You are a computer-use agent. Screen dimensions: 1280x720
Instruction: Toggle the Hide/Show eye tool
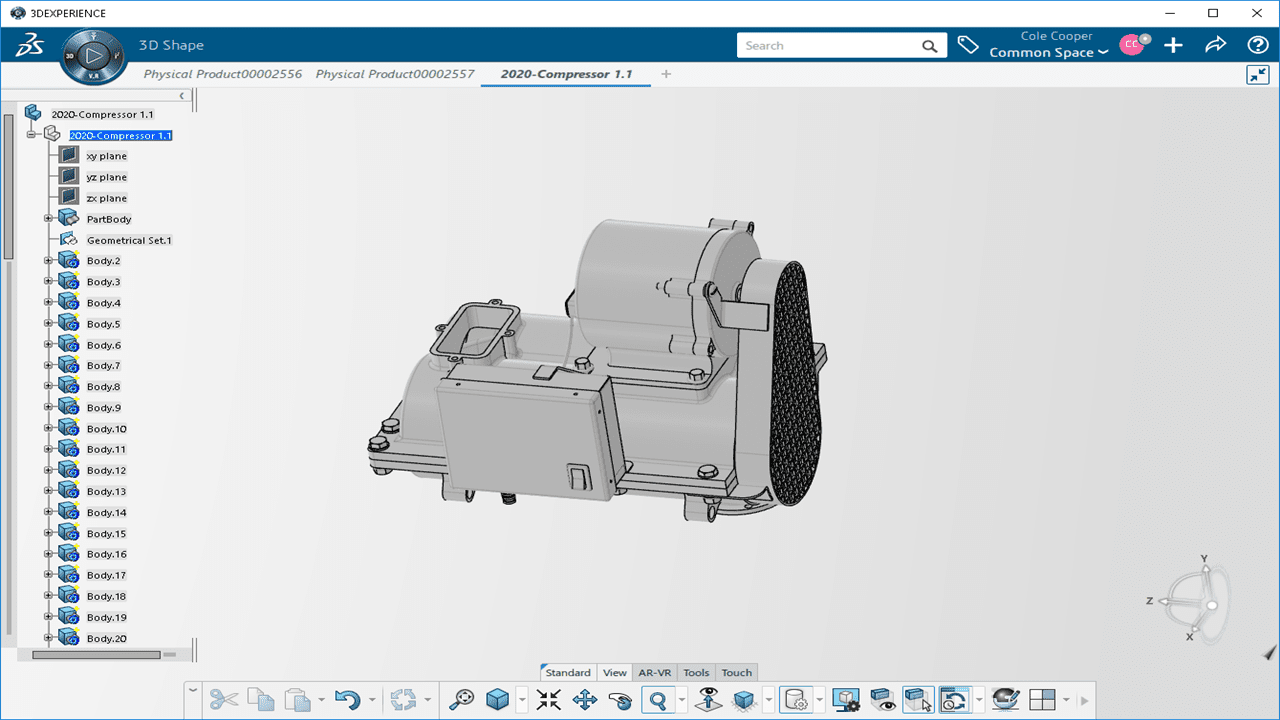point(882,700)
